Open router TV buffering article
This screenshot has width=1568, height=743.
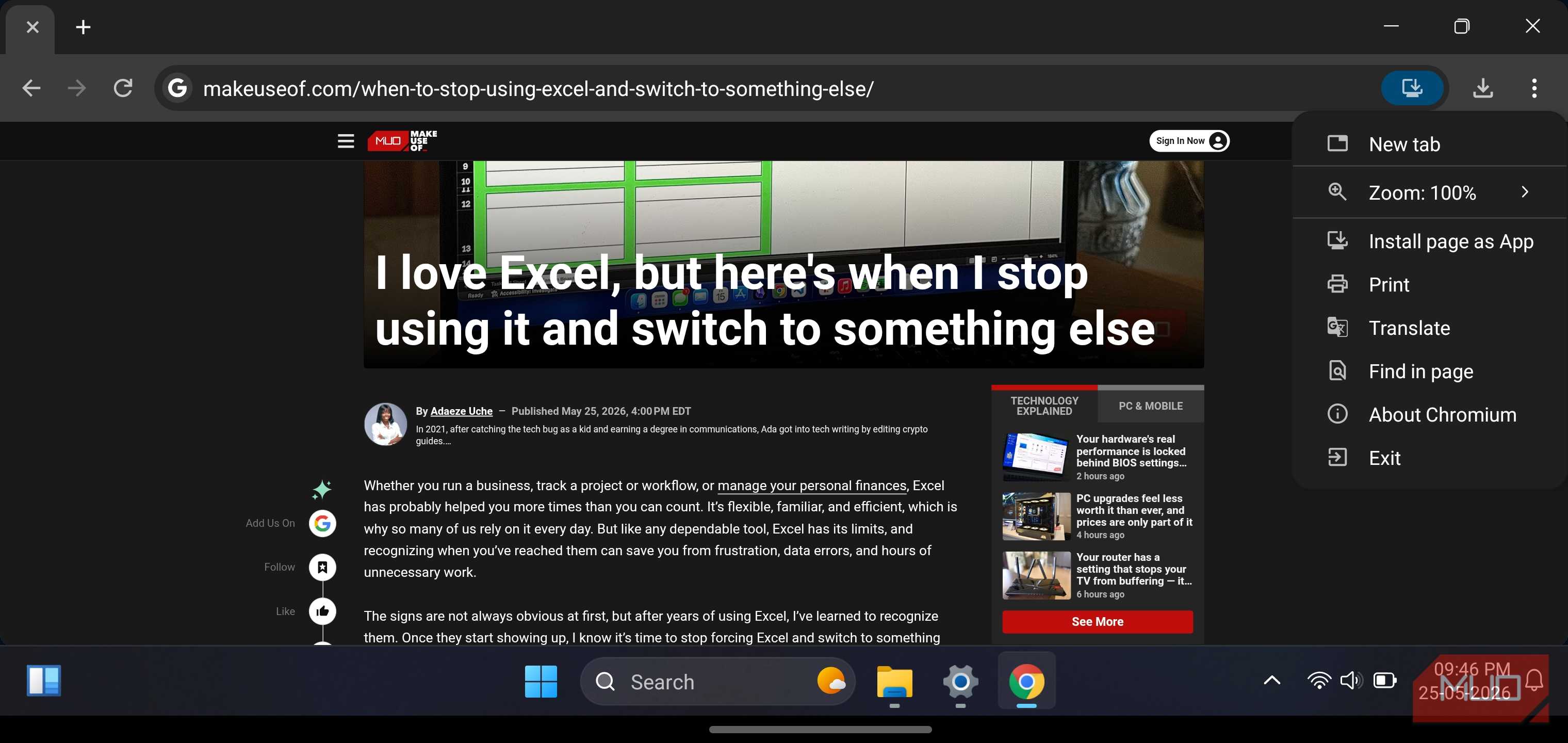[x=1134, y=569]
